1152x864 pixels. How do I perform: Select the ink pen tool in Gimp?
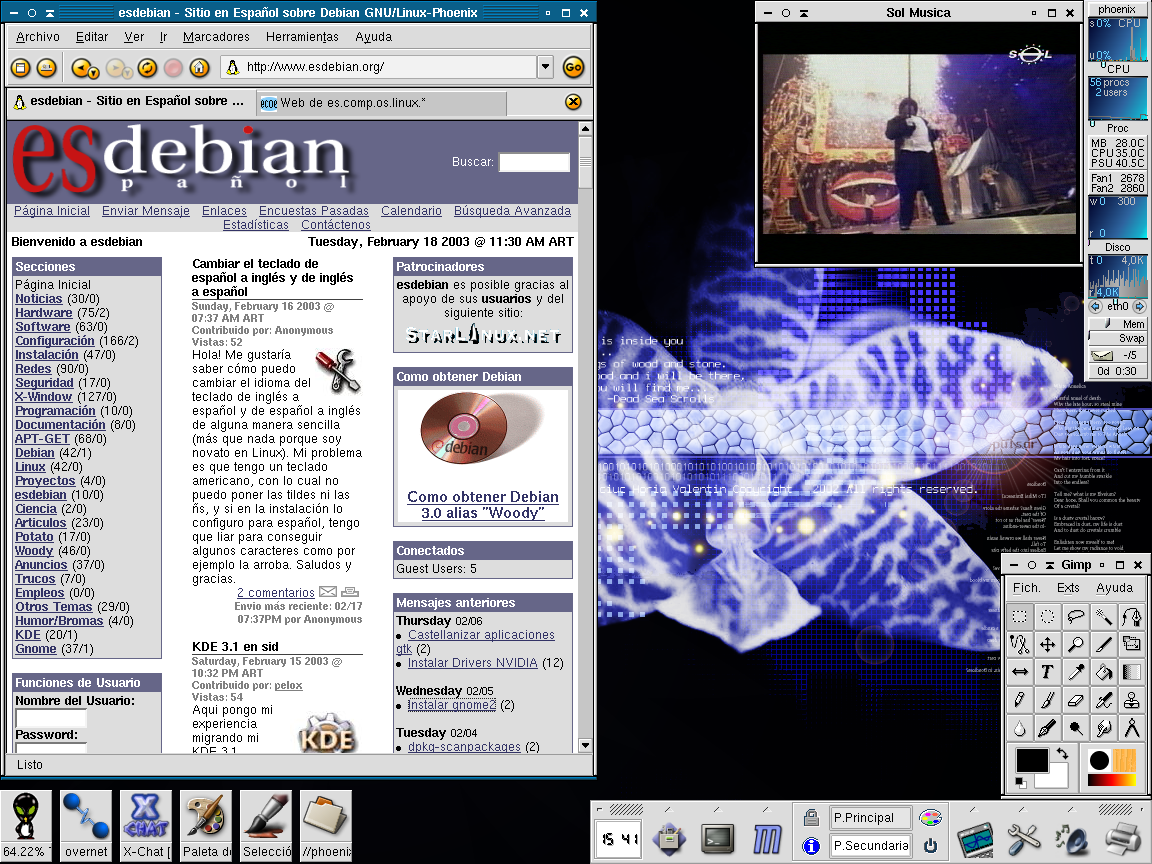1047,728
